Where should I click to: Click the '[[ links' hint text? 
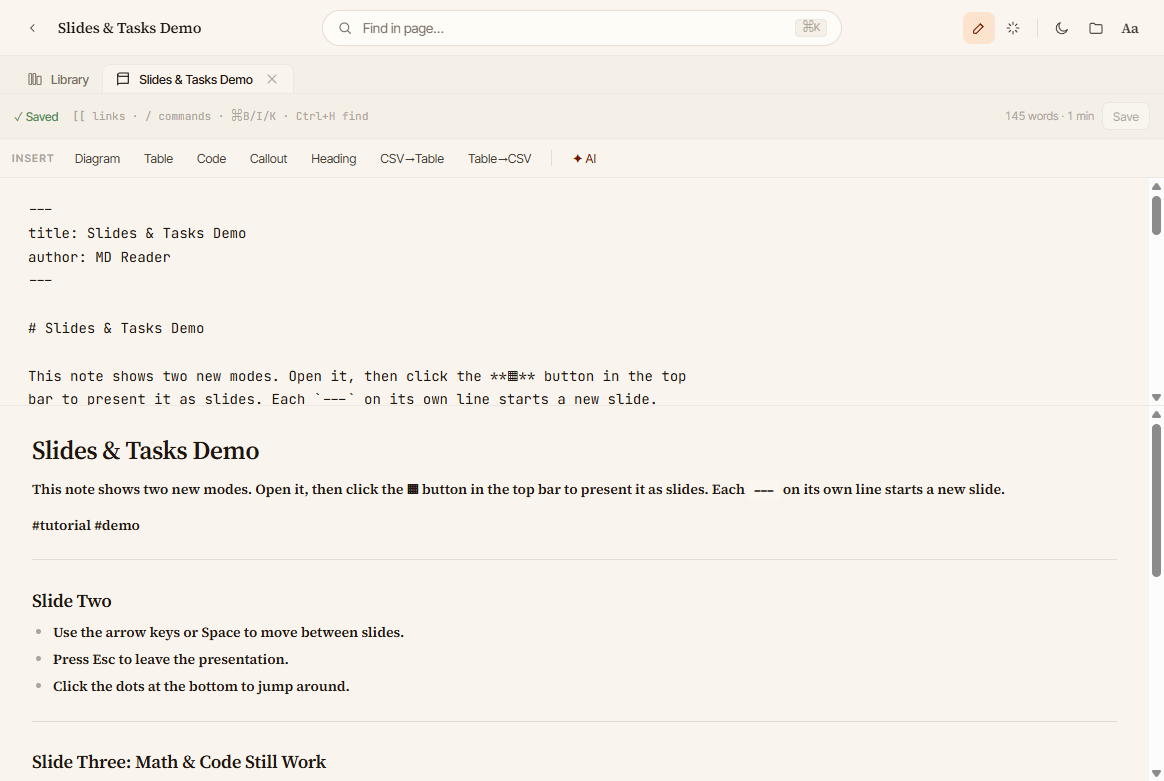(x=99, y=117)
